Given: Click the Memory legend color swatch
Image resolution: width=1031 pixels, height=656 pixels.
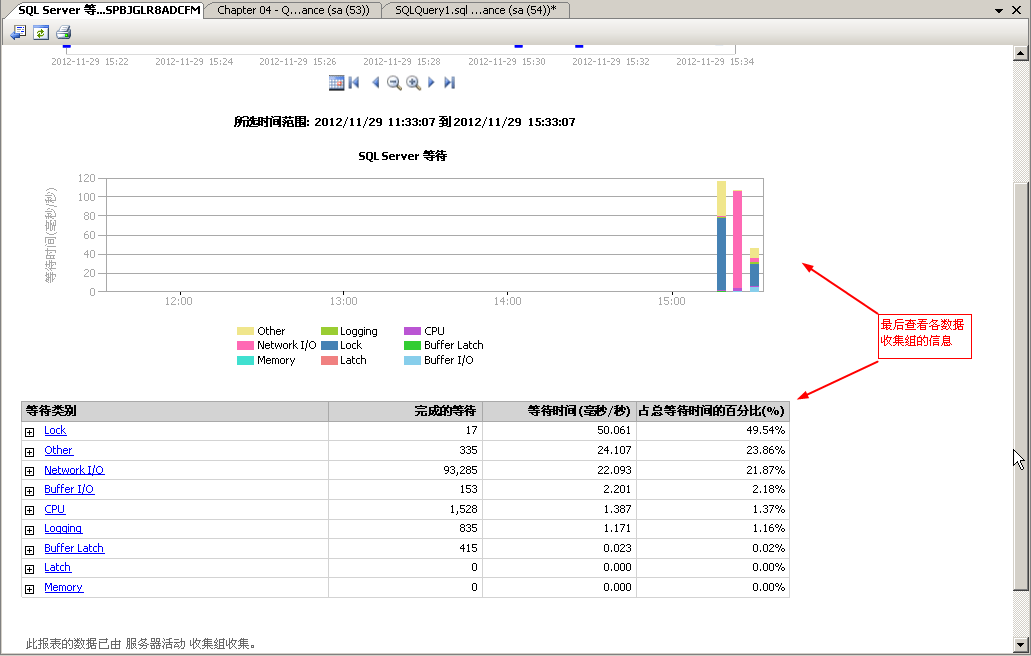Looking at the screenshot, I should pyautogui.click(x=245, y=361).
